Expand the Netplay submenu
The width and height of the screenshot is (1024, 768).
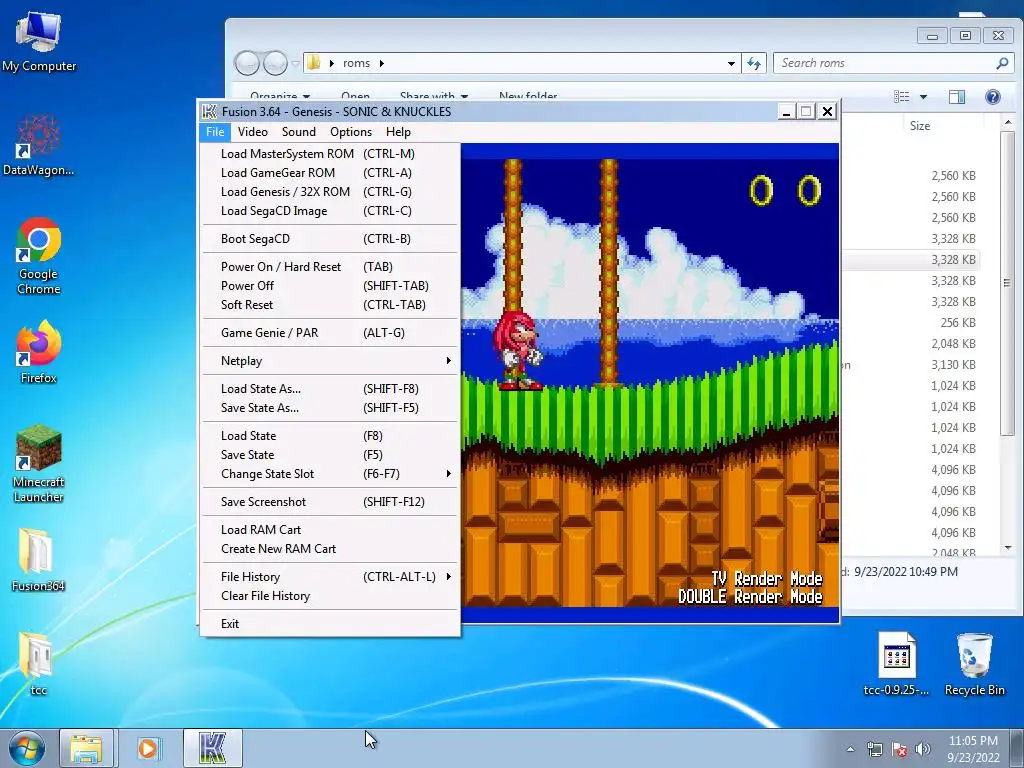449,360
